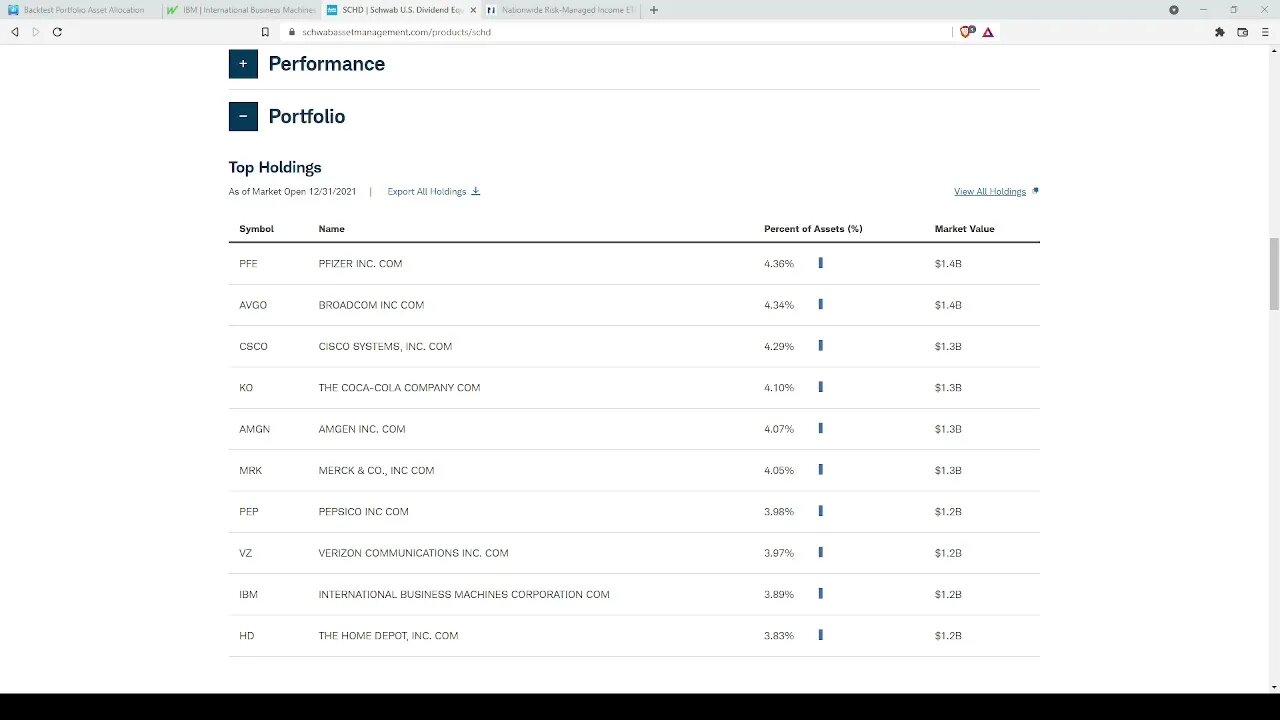1280x720 pixels.
Task: Select the SCHD Schwab U.S. Dividend tab
Action: tap(402, 10)
